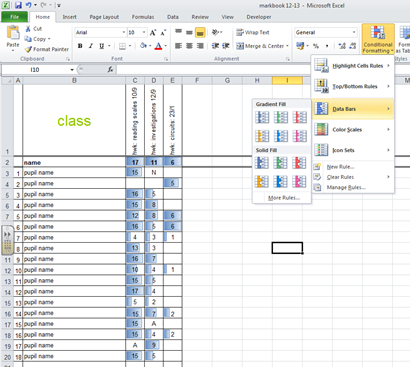Apply blue gradient fill data bar
410x367 pixels.
pyautogui.click(x=262, y=117)
